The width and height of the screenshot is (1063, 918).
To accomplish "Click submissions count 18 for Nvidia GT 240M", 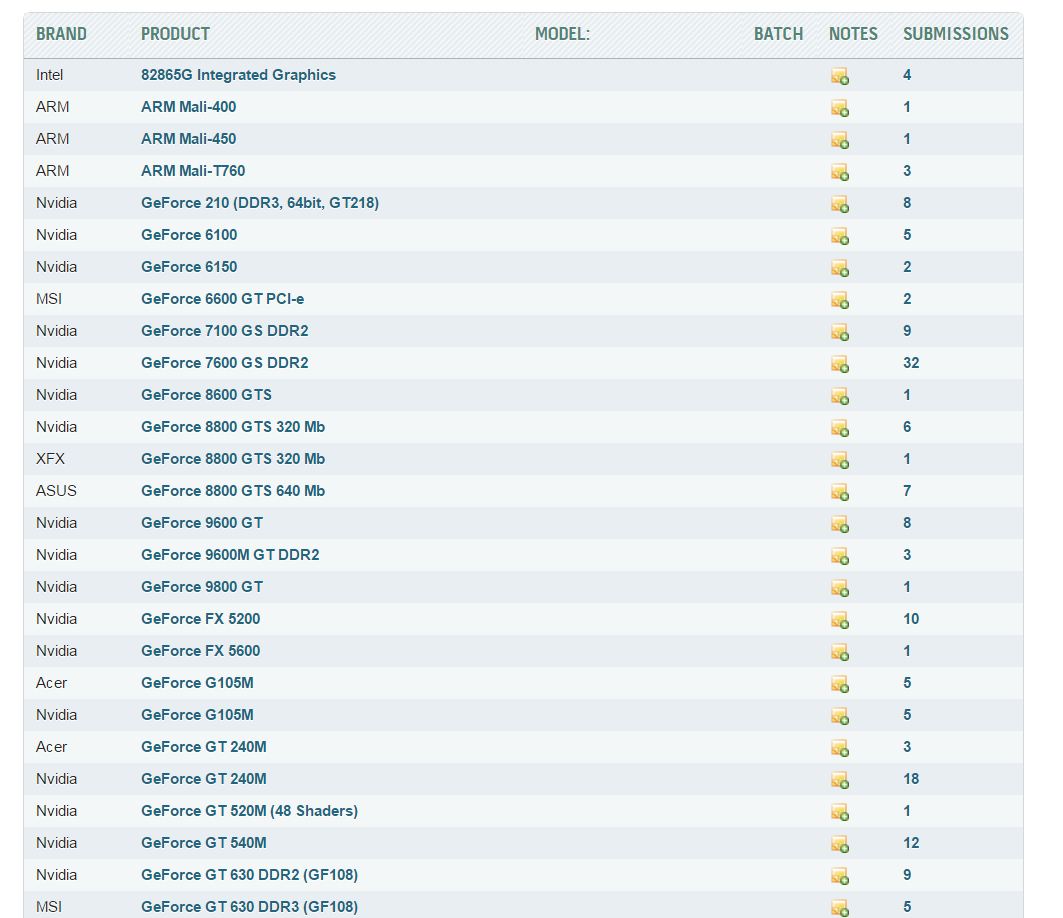I will 911,778.
